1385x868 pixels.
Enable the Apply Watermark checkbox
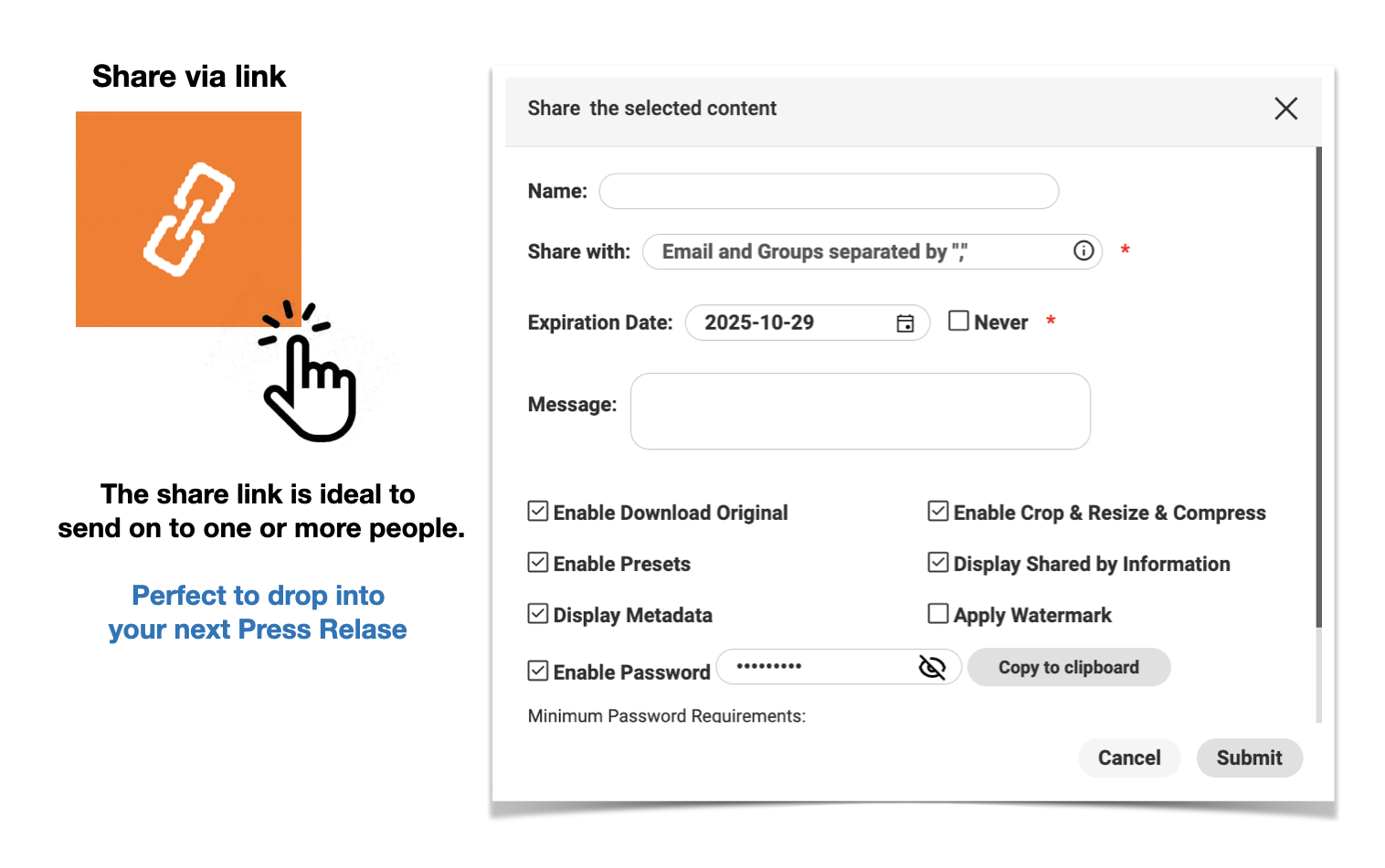pos(938,614)
